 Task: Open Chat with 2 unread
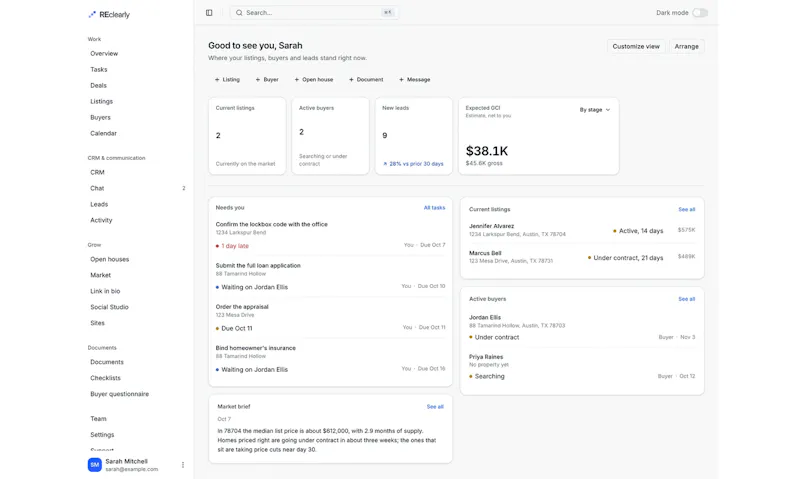(x=137, y=188)
